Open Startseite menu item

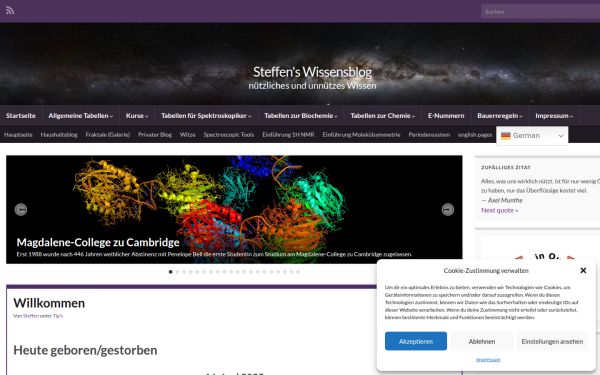(x=21, y=116)
